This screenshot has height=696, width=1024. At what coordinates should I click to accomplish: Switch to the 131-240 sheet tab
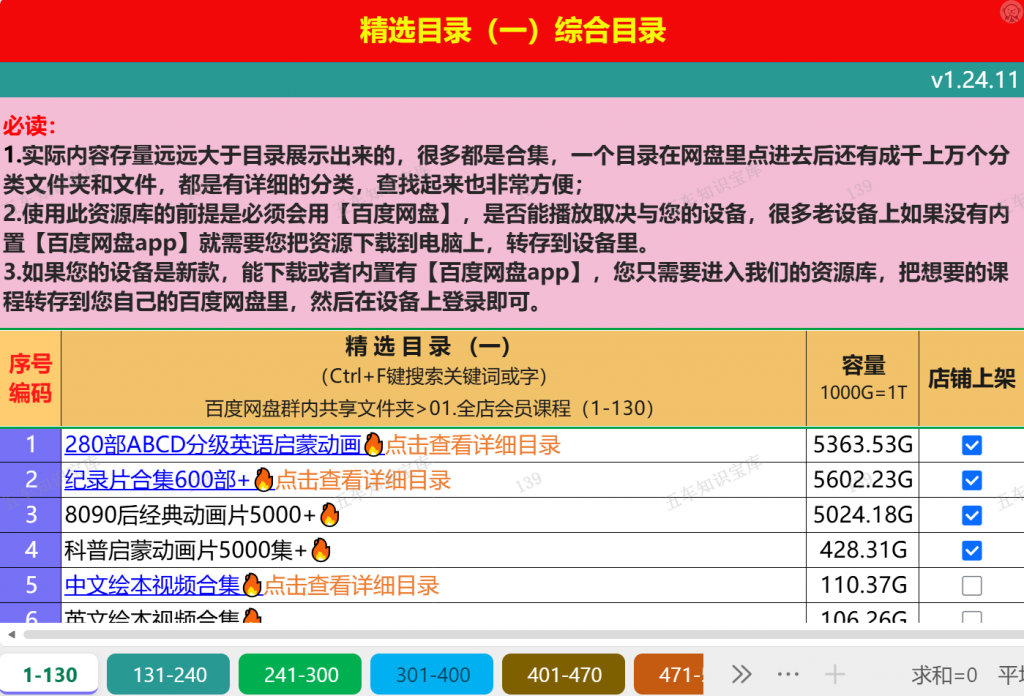tap(168, 674)
